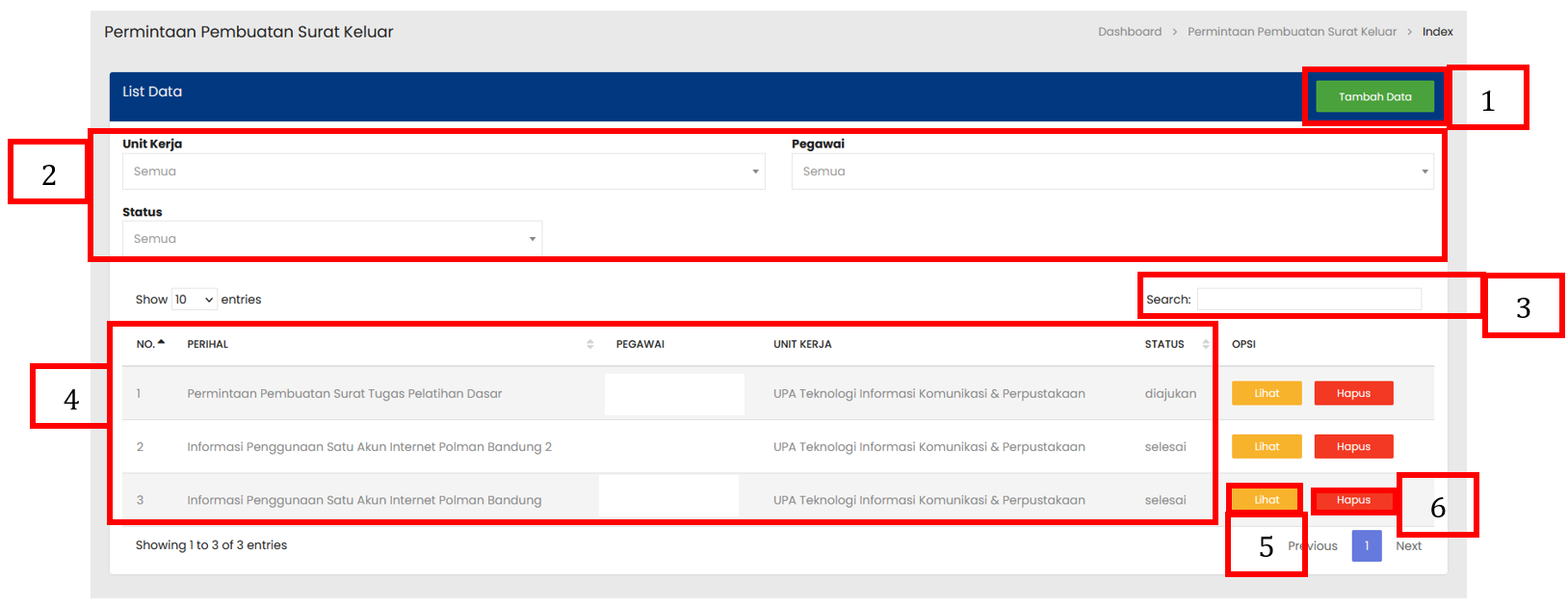Open the Unit Kerja dropdown

point(443,172)
